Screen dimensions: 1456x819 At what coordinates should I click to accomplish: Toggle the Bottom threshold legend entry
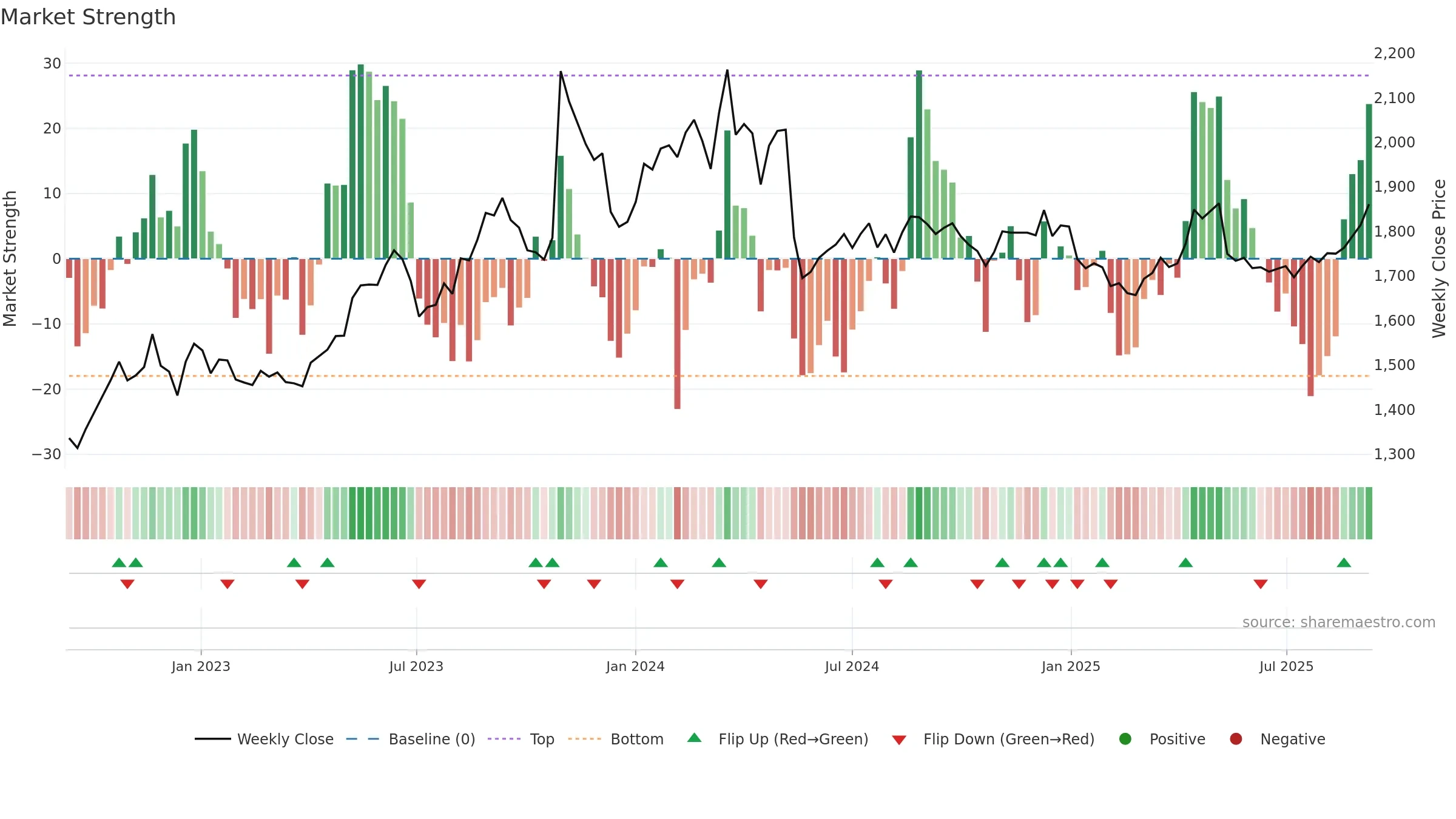616,739
